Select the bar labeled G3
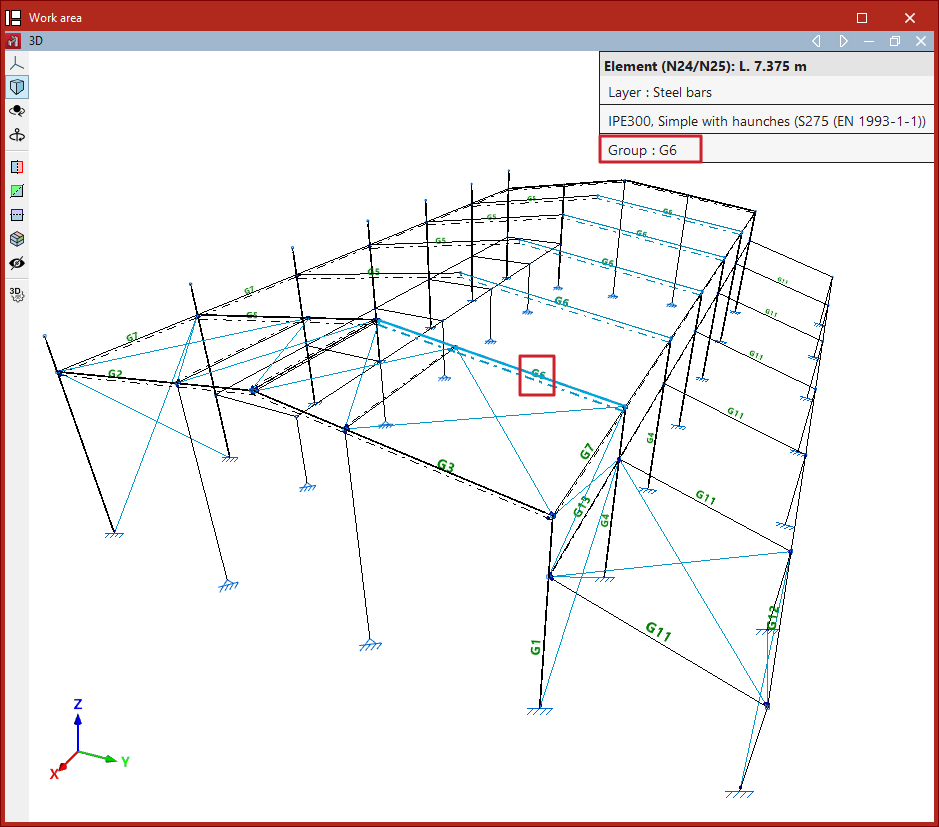This screenshot has width=939, height=827. (x=446, y=465)
